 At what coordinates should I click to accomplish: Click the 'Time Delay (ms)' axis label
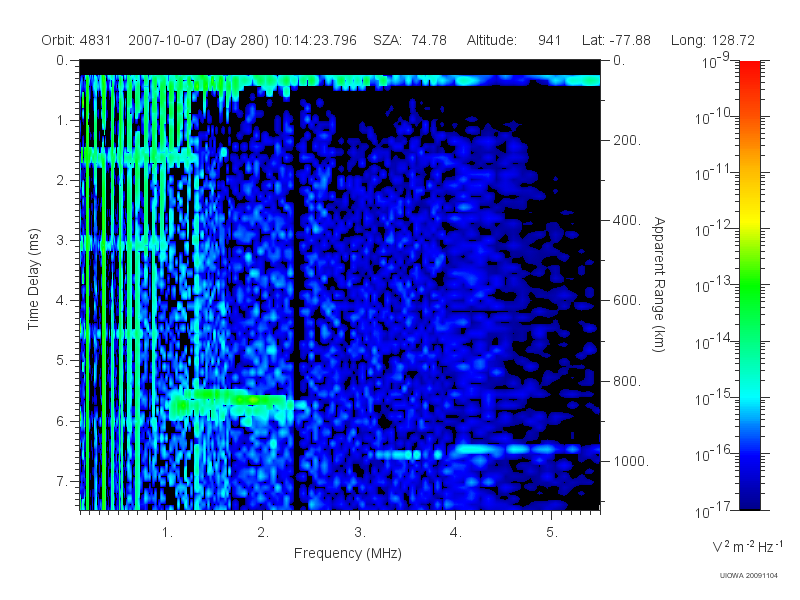(x=33, y=279)
